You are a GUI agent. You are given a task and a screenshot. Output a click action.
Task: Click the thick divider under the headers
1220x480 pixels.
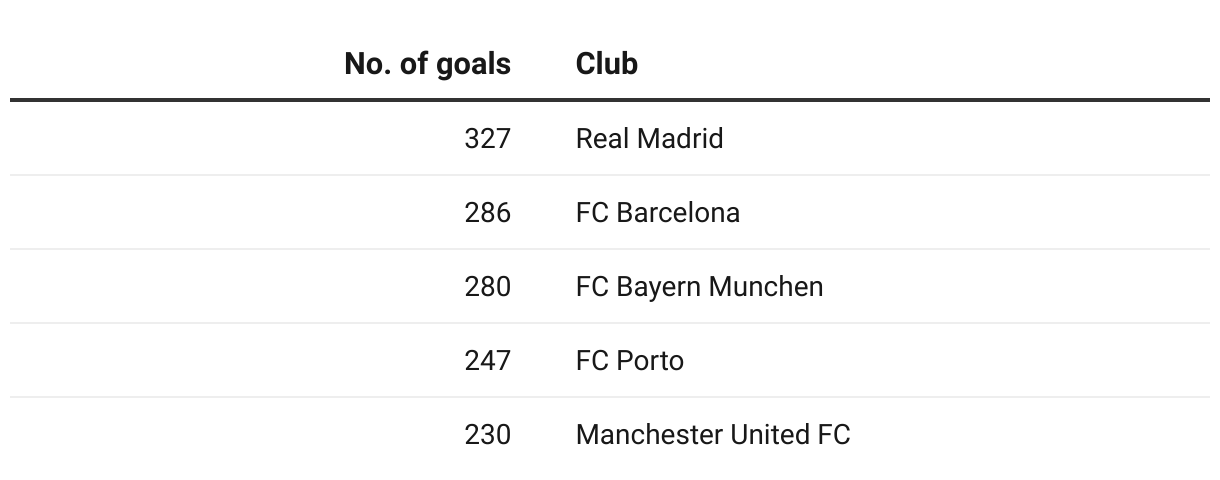point(610,100)
